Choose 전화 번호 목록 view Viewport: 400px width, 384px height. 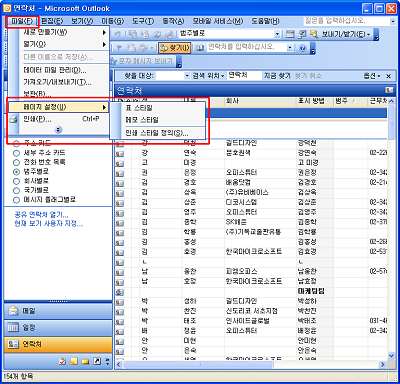16,162
